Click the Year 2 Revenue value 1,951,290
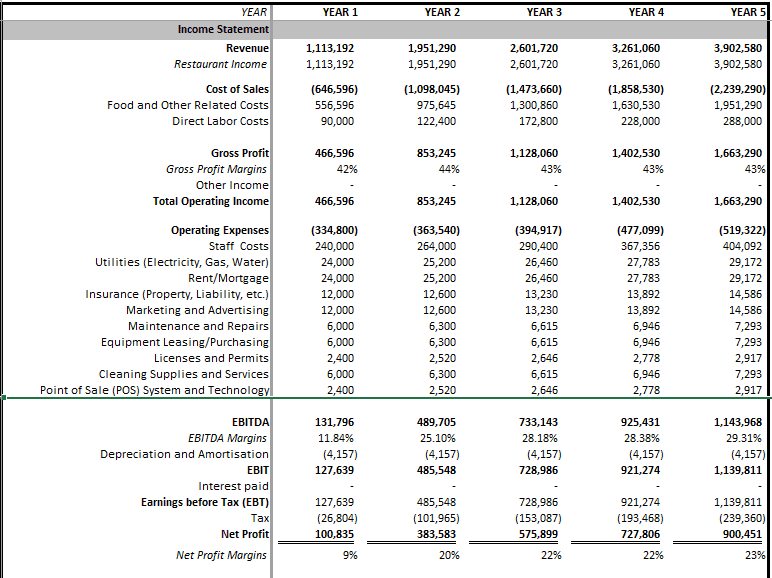Viewport: 772px width, 578px height. [x=434, y=48]
